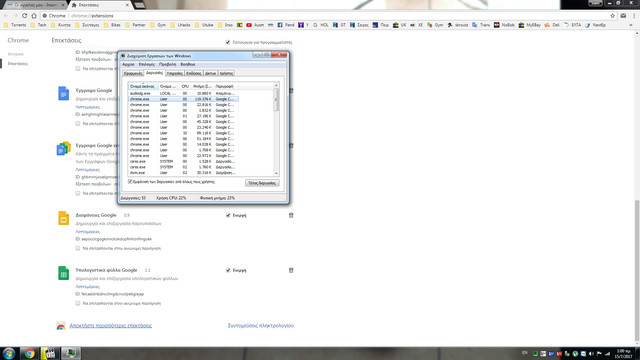The image size is (640, 360).
Task: Click the Chrome Web Store rainbow icon
Action: coord(61,326)
